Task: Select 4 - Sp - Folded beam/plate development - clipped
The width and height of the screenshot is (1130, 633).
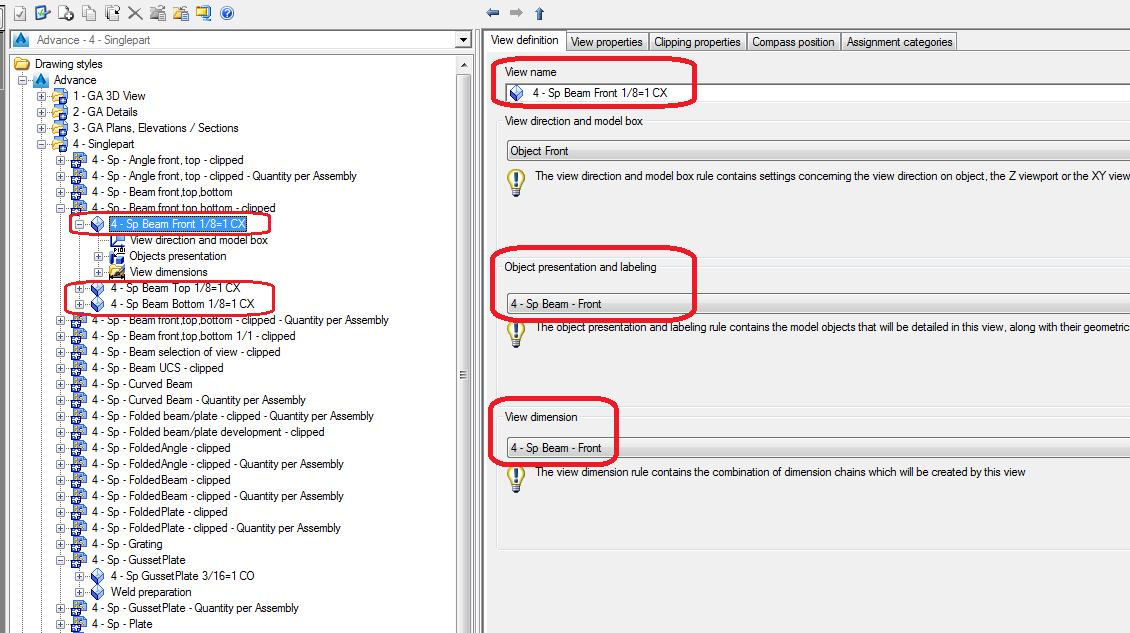Action: [208, 432]
